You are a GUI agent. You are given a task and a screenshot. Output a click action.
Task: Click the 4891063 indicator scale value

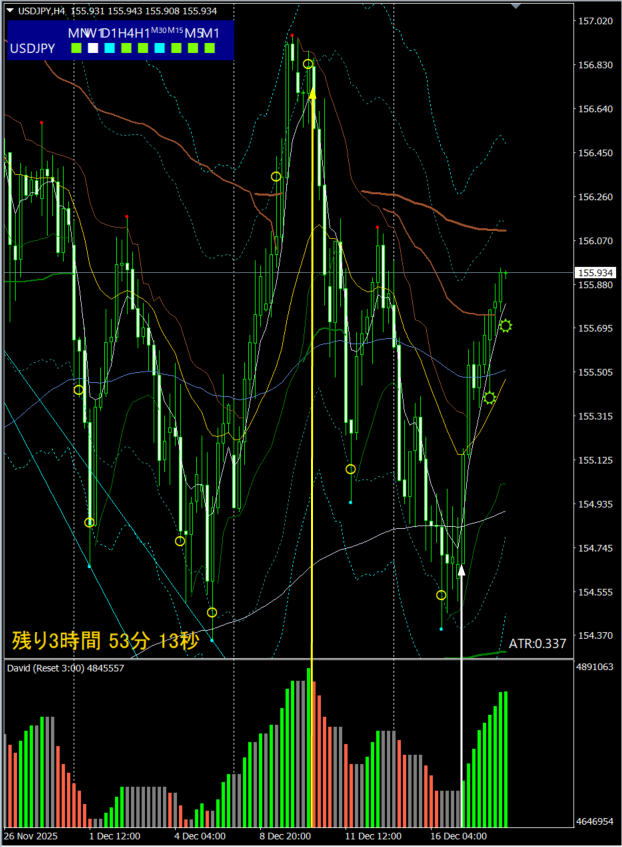[x=594, y=667]
